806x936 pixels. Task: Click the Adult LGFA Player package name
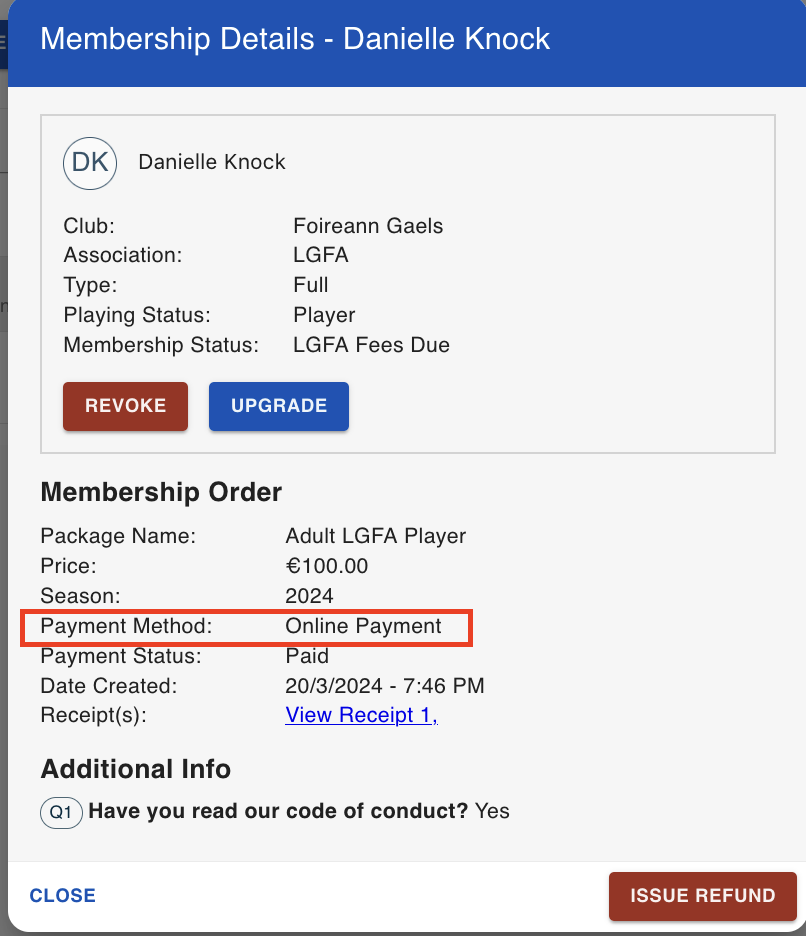point(376,536)
